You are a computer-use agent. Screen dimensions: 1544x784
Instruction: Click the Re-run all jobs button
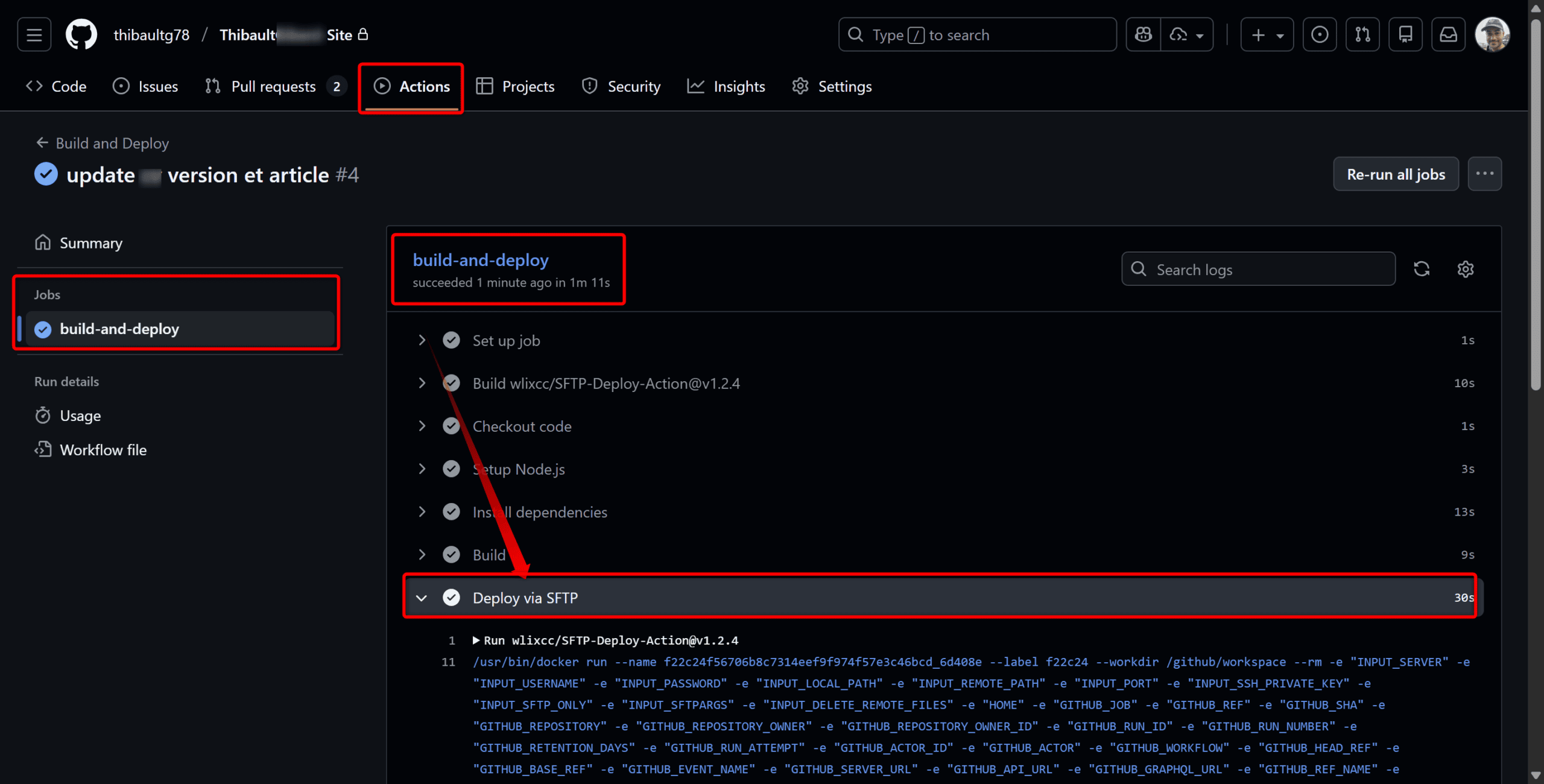[1395, 174]
